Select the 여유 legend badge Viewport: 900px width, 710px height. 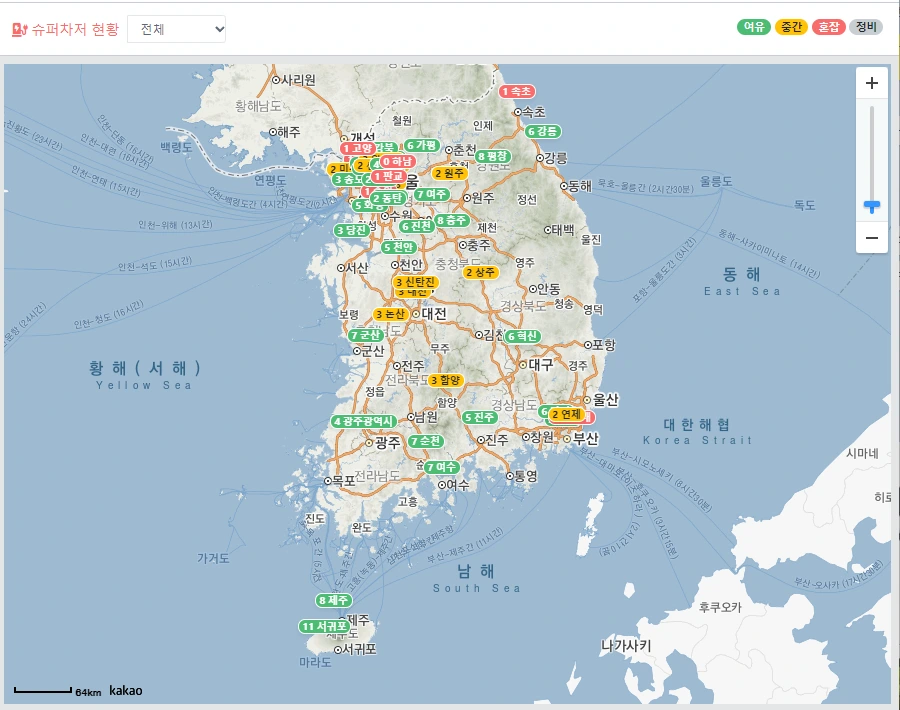pyautogui.click(x=754, y=27)
